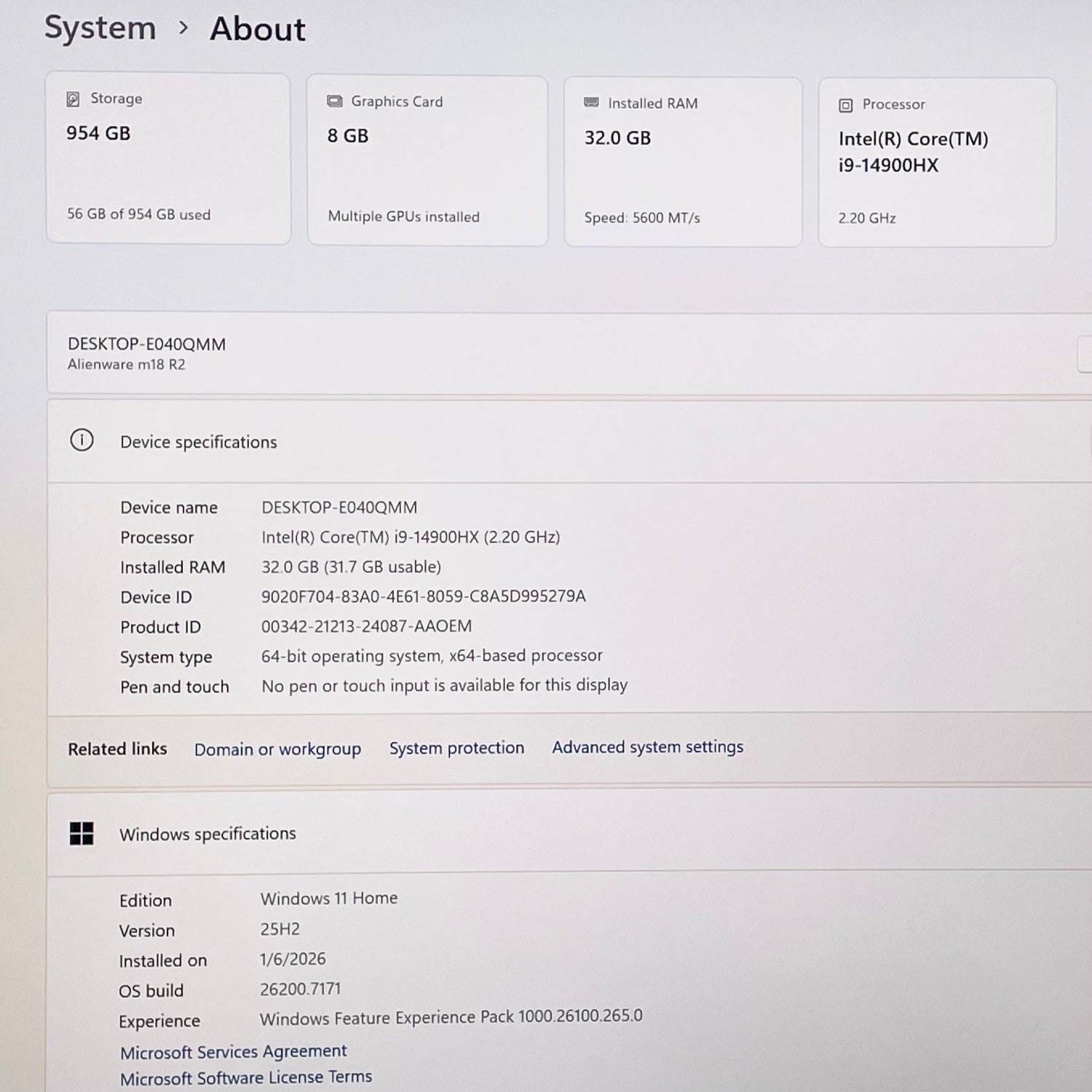1092x1092 pixels.
Task: Click the Graphics Card icon
Action: point(334,101)
